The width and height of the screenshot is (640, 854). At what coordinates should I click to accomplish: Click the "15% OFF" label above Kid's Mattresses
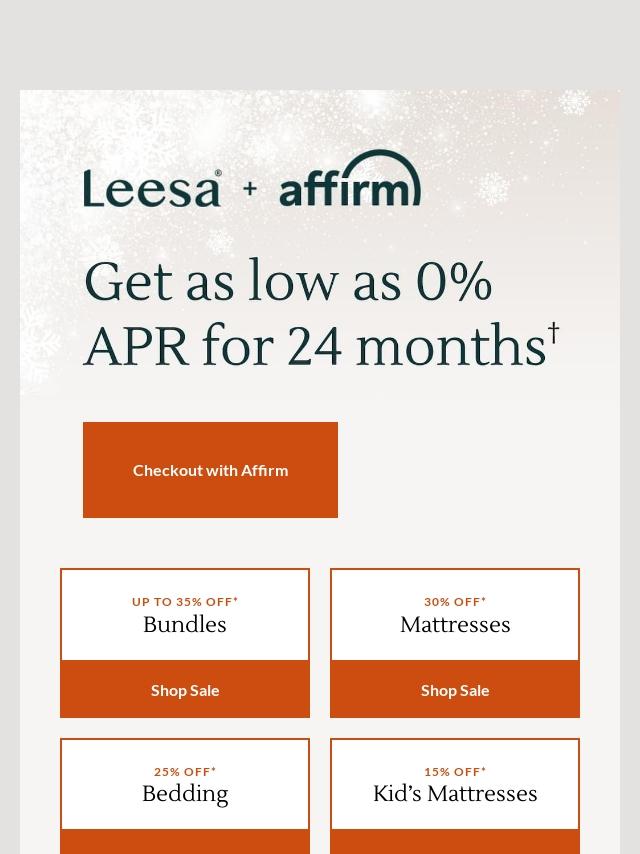click(x=455, y=772)
